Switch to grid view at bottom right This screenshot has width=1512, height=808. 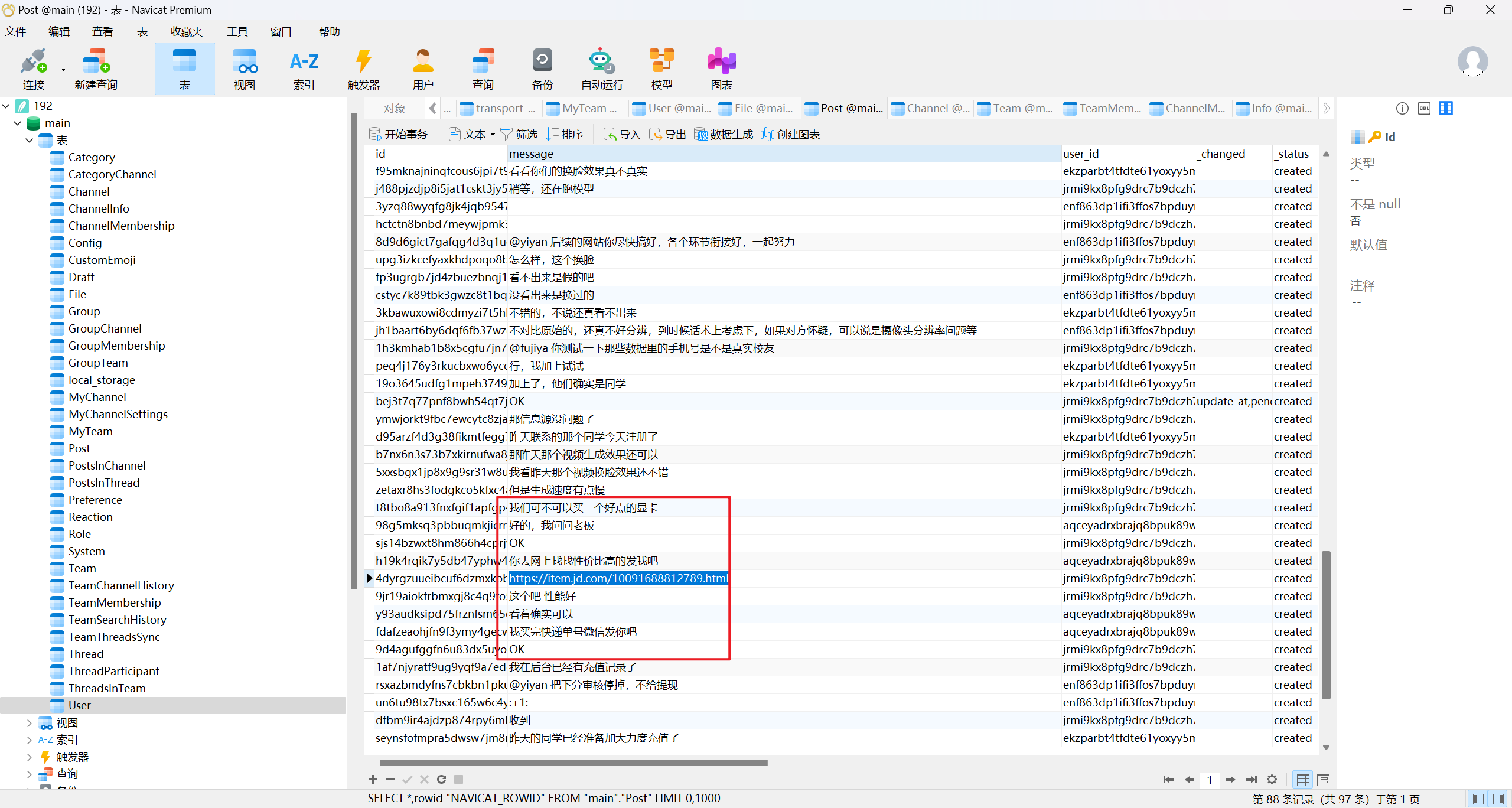coord(1303,780)
